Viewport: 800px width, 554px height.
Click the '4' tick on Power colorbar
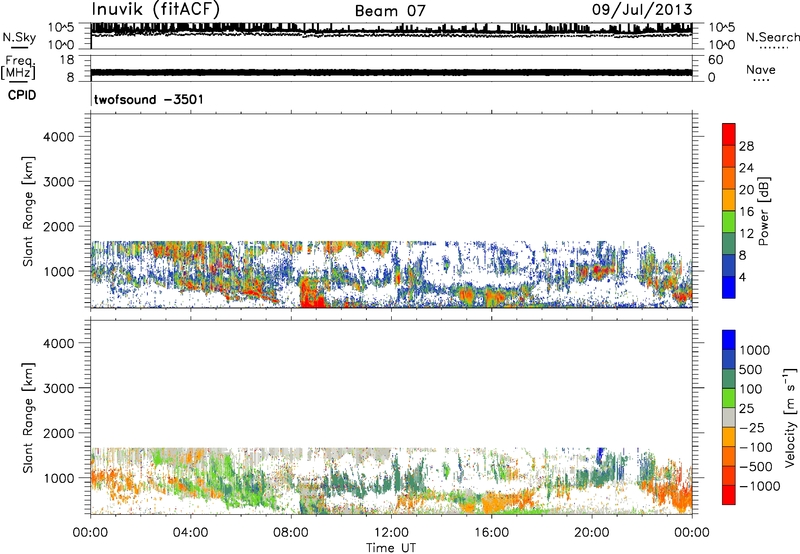(x=742, y=278)
